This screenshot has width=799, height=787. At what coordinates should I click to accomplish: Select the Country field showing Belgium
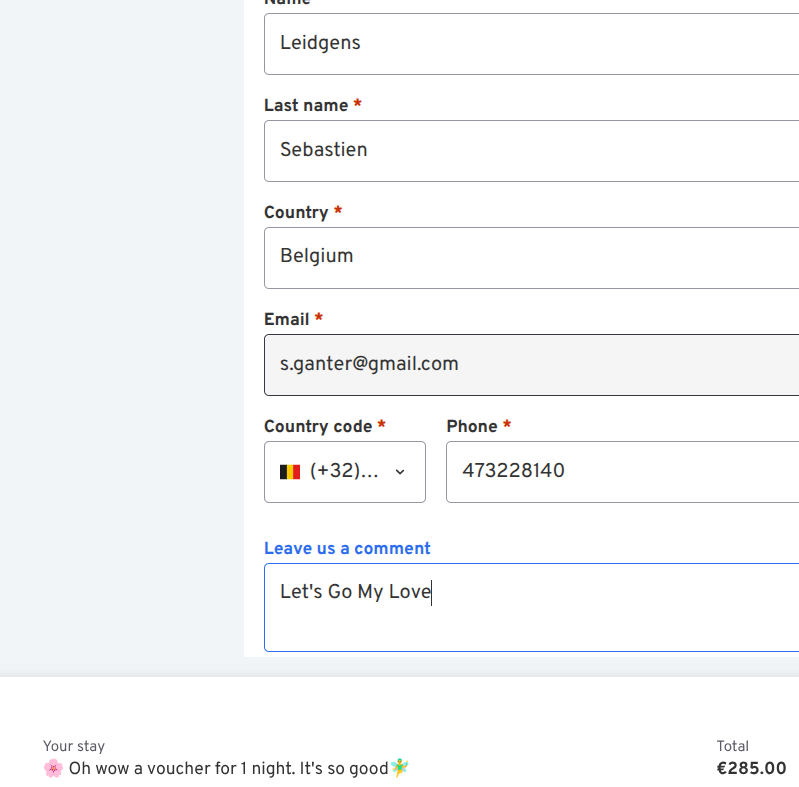pos(530,258)
